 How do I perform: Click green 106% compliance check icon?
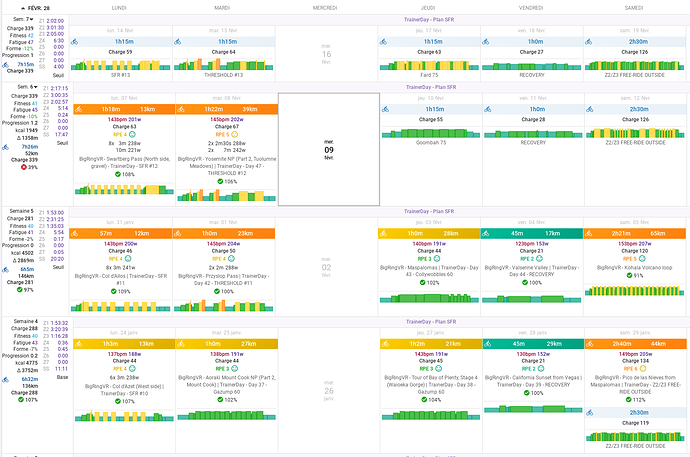tap(220, 181)
